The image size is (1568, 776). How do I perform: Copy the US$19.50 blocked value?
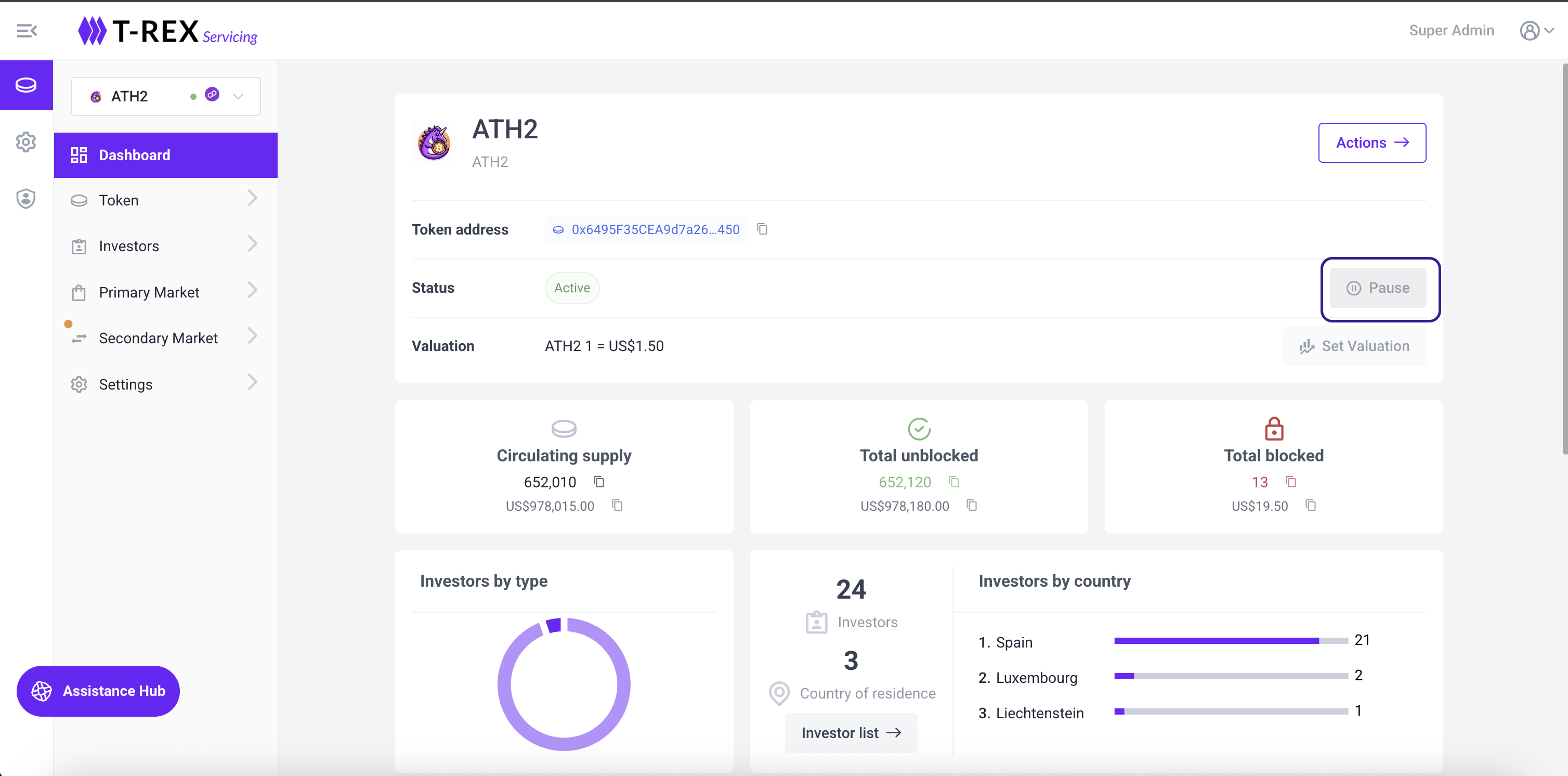[1311, 506]
